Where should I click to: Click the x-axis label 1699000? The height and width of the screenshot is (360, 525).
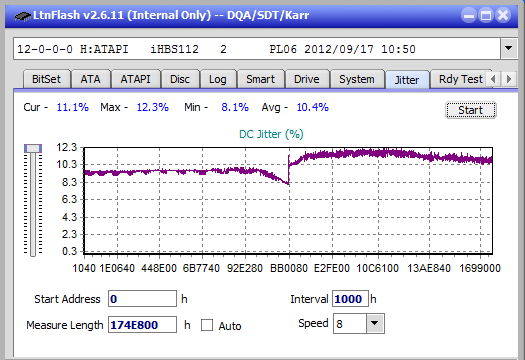[x=480, y=268]
